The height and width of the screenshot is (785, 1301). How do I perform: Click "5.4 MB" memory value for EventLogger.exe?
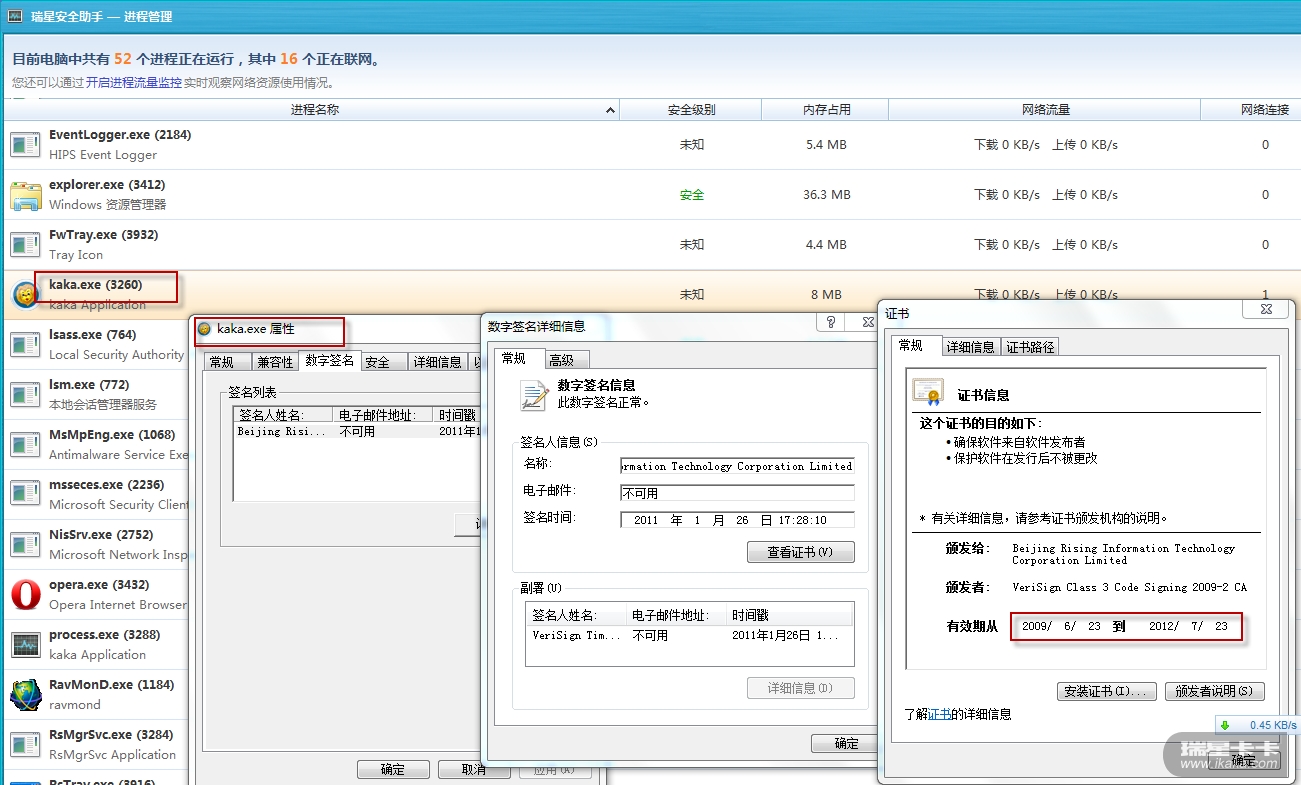click(826, 145)
